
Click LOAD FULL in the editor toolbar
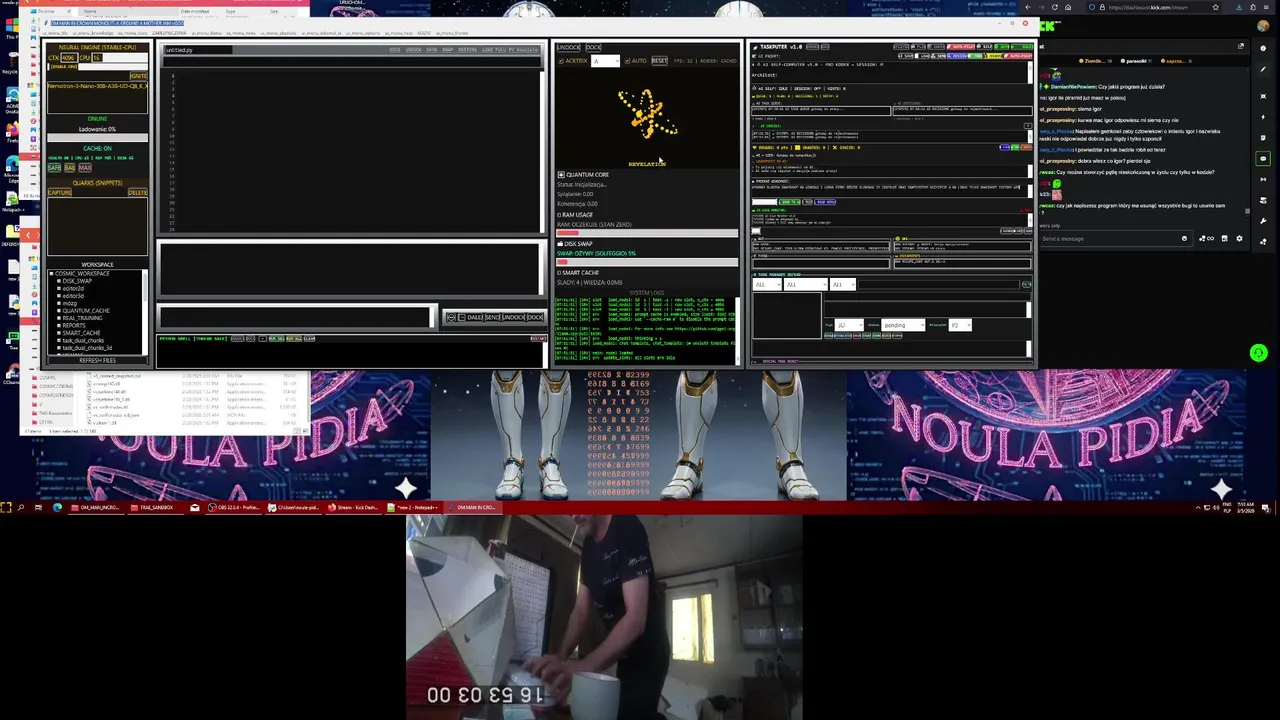[494, 50]
